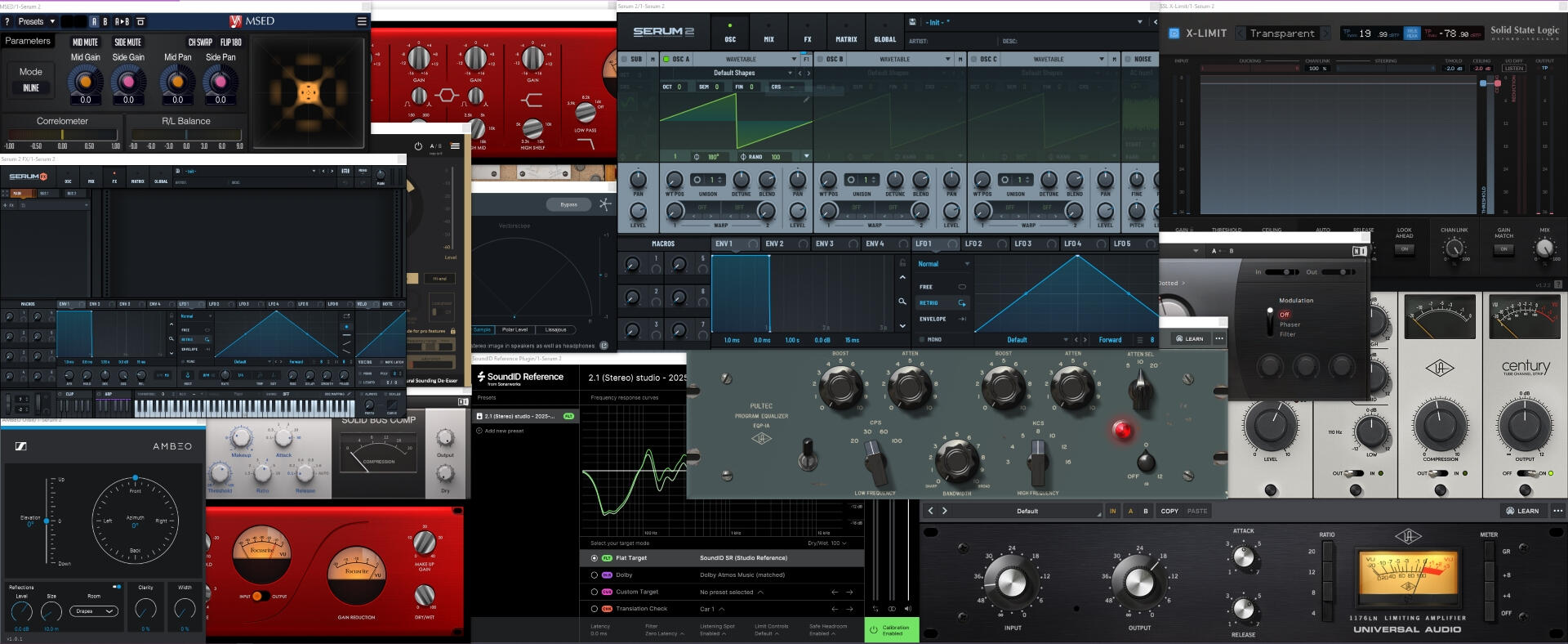Screen dimensions: 1568x644
Task: Click the LFO grid menu icon beside value 8
Action: click(x=1142, y=340)
